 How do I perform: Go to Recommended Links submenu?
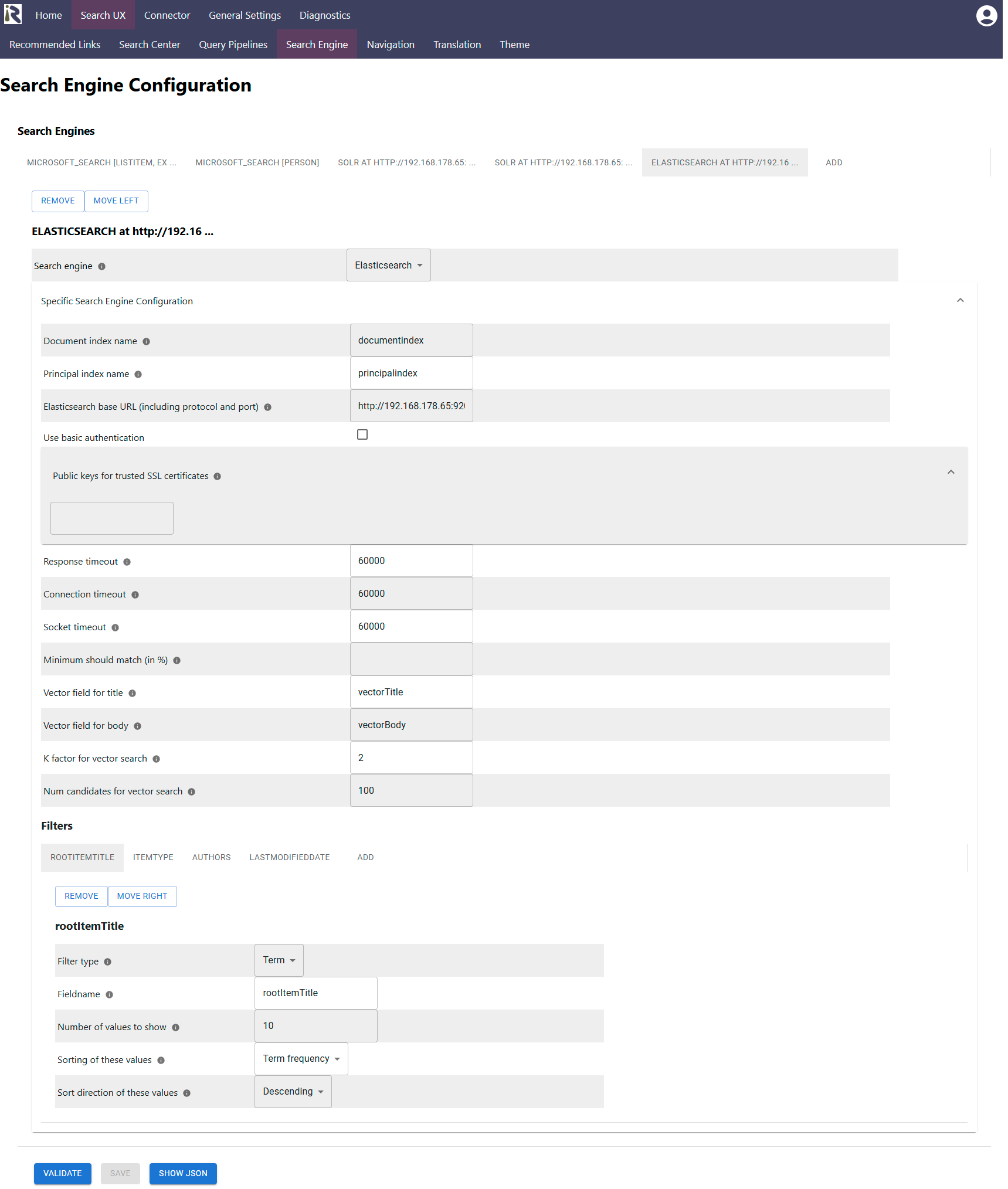55,45
